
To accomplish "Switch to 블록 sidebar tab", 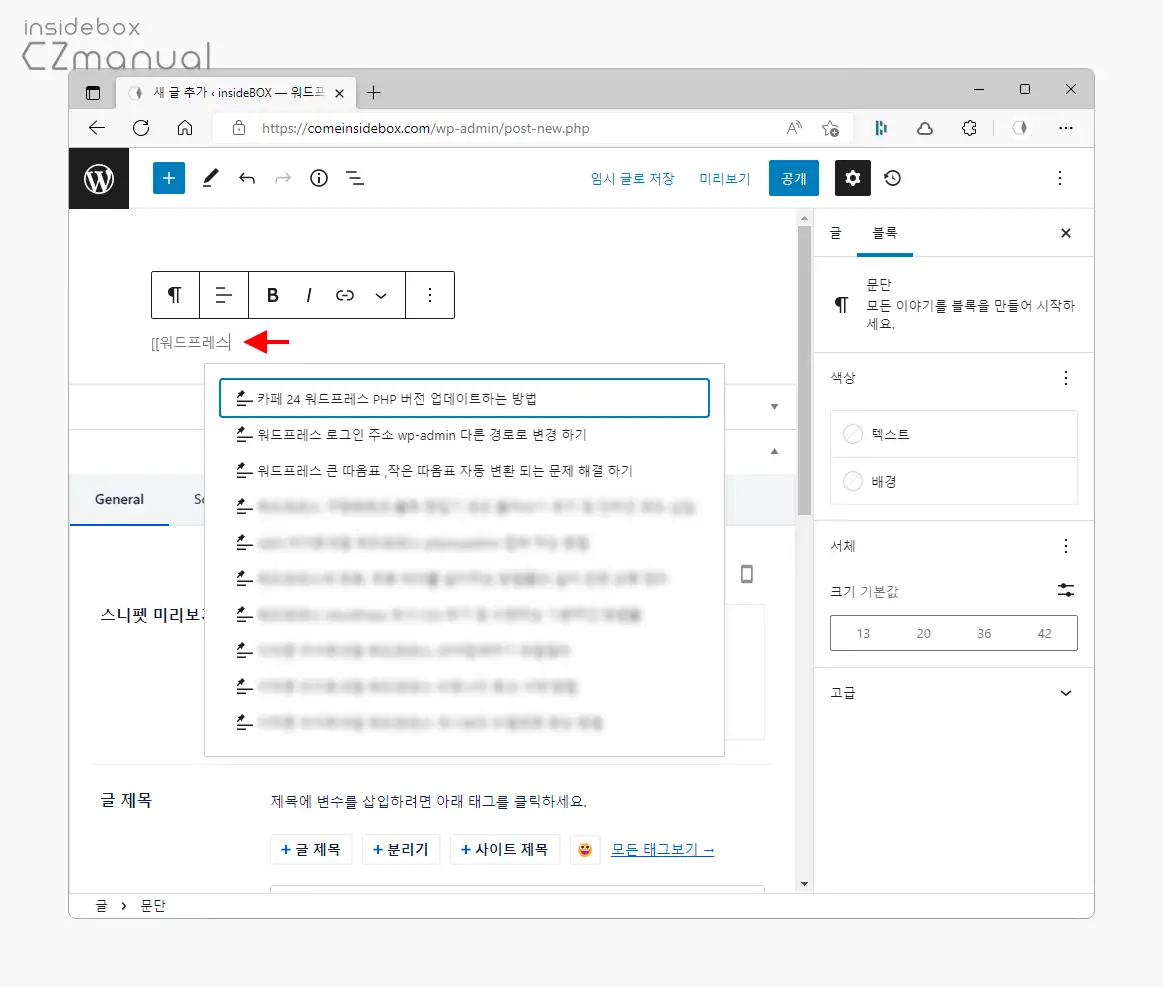I will click(x=885, y=233).
